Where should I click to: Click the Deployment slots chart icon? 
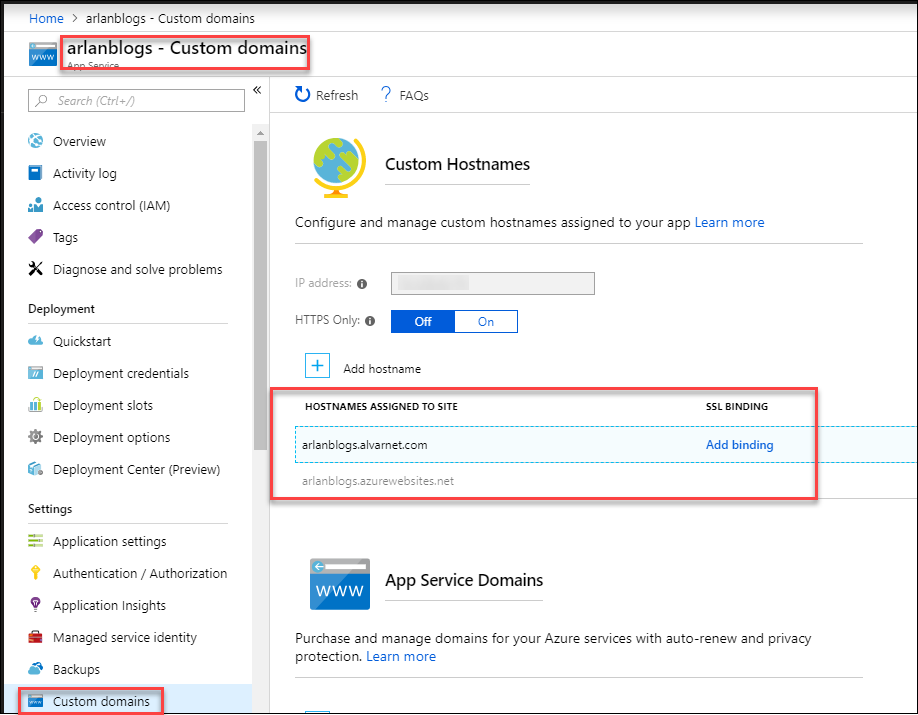(36, 405)
